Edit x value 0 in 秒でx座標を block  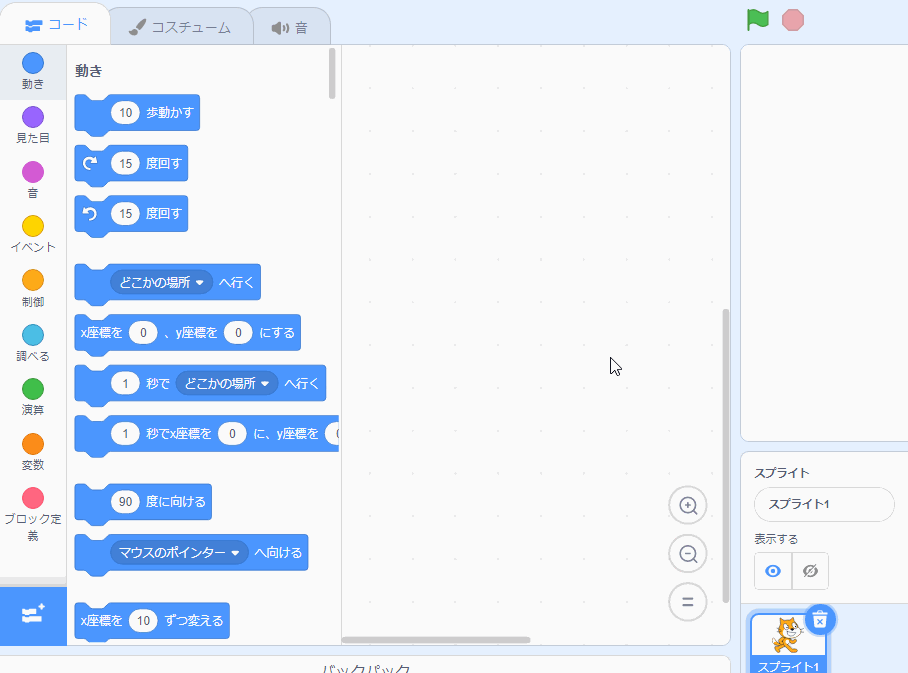click(x=232, y=433)
